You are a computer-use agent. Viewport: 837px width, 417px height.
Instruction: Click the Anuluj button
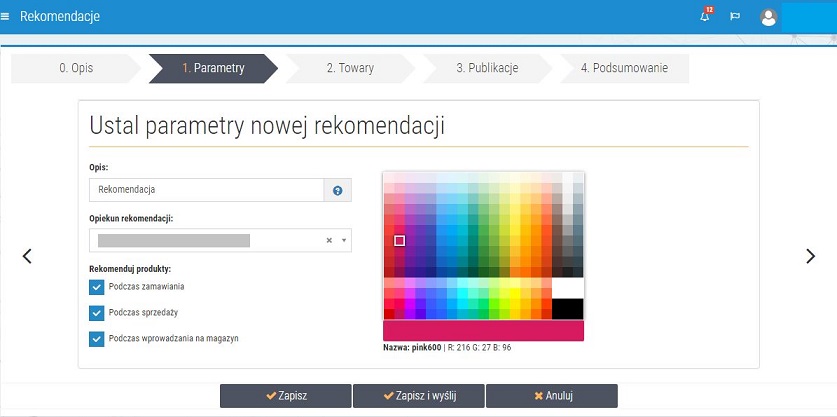point(551,396)
